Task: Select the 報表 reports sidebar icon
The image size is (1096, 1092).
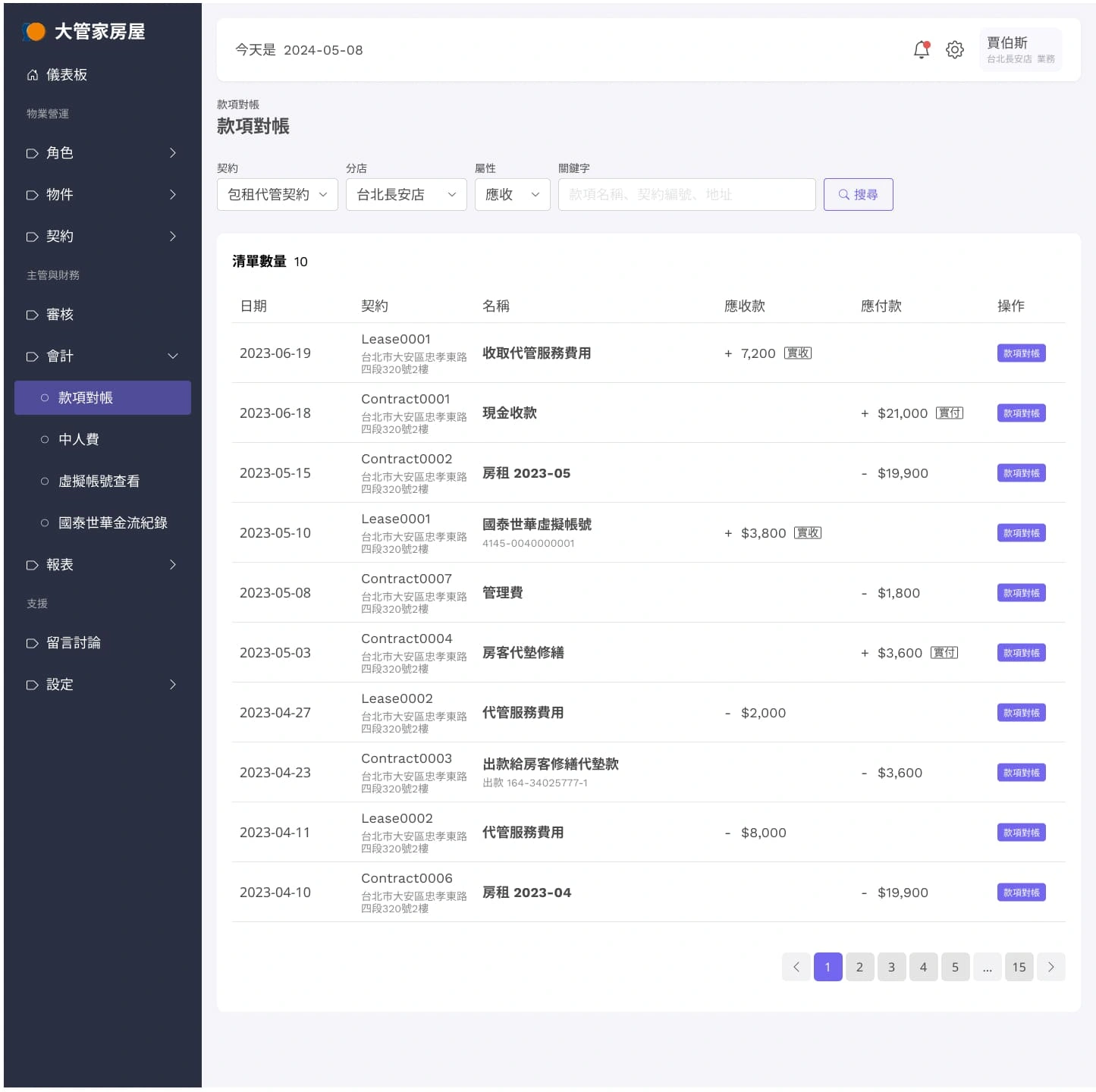Action: (x=32, y=565)
